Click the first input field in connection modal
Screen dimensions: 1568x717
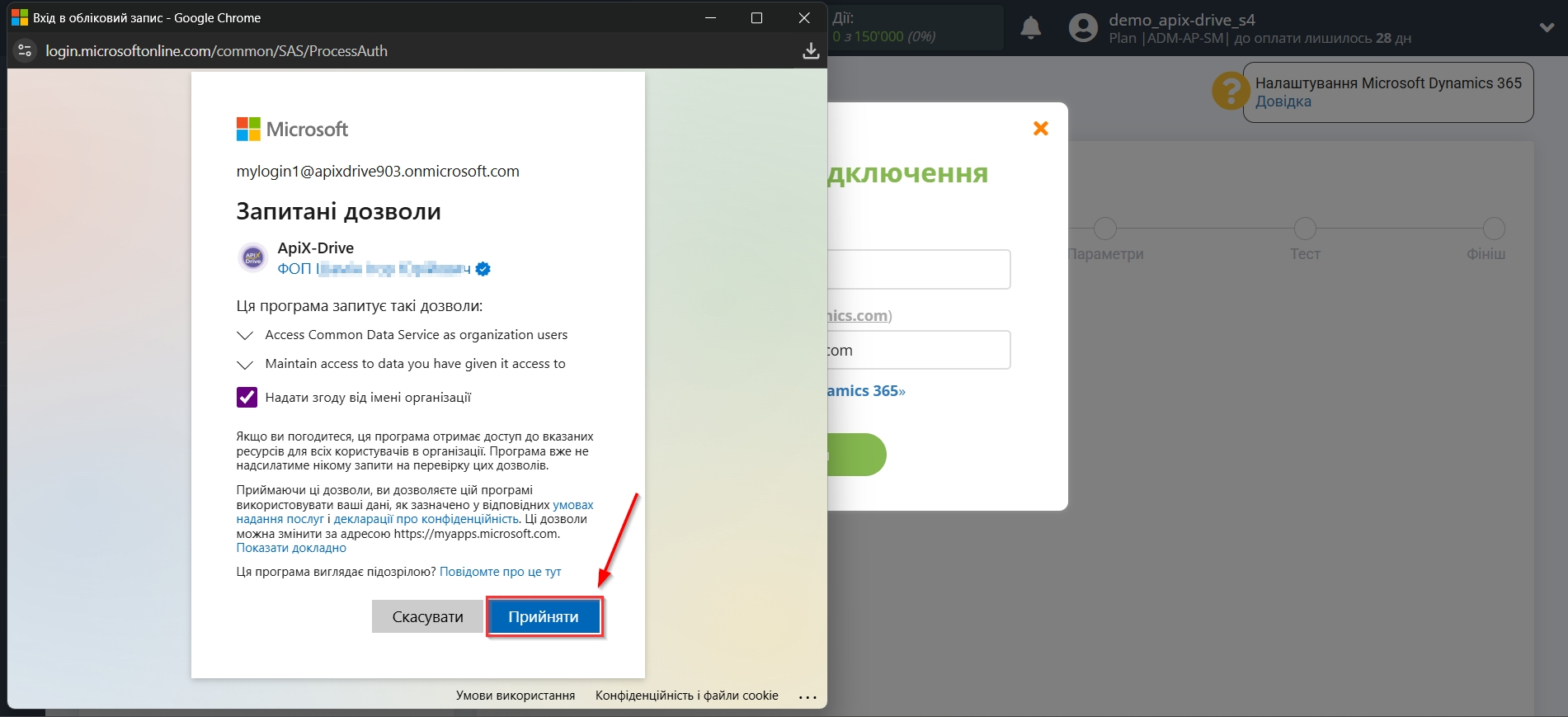[x=919, y=269]
